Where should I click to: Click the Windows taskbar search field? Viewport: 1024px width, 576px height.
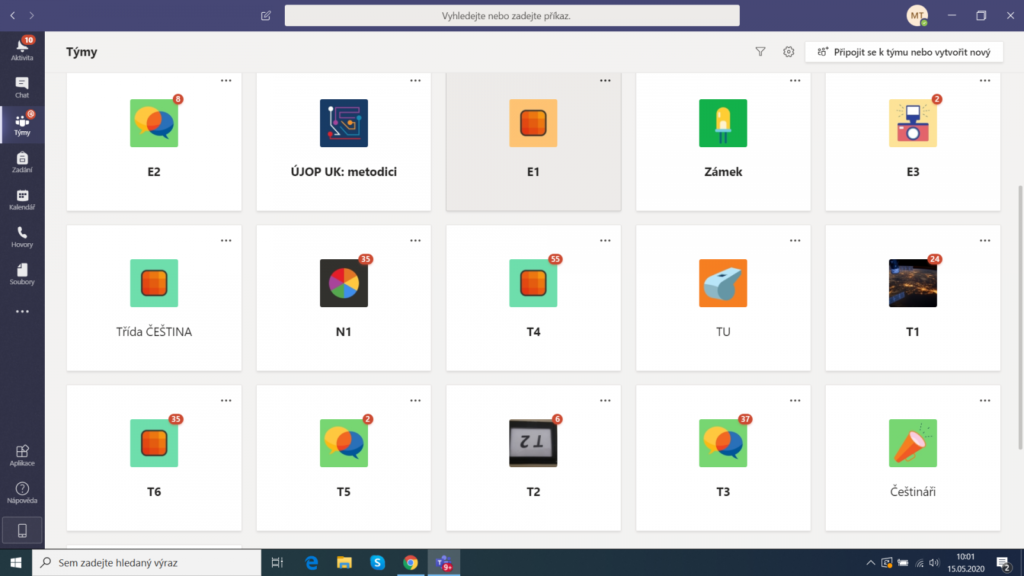[146, 562]
